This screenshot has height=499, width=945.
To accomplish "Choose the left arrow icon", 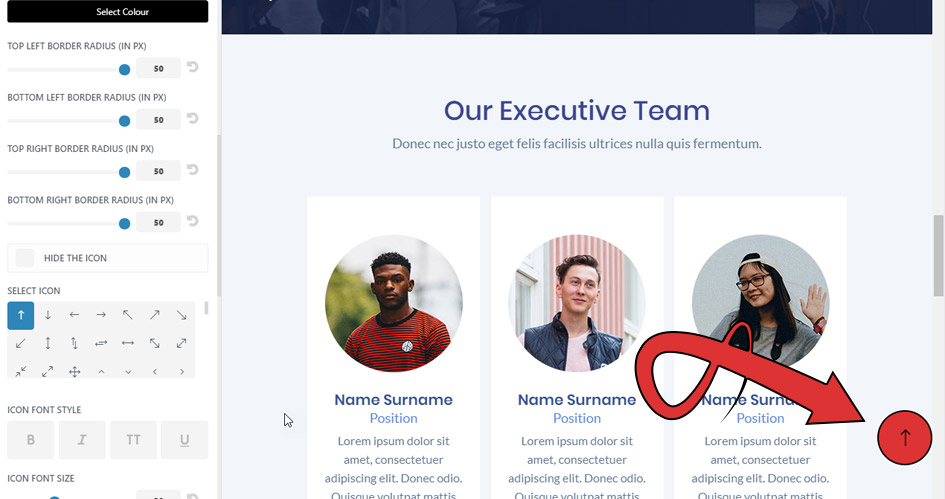I will [x=74, y=315].
